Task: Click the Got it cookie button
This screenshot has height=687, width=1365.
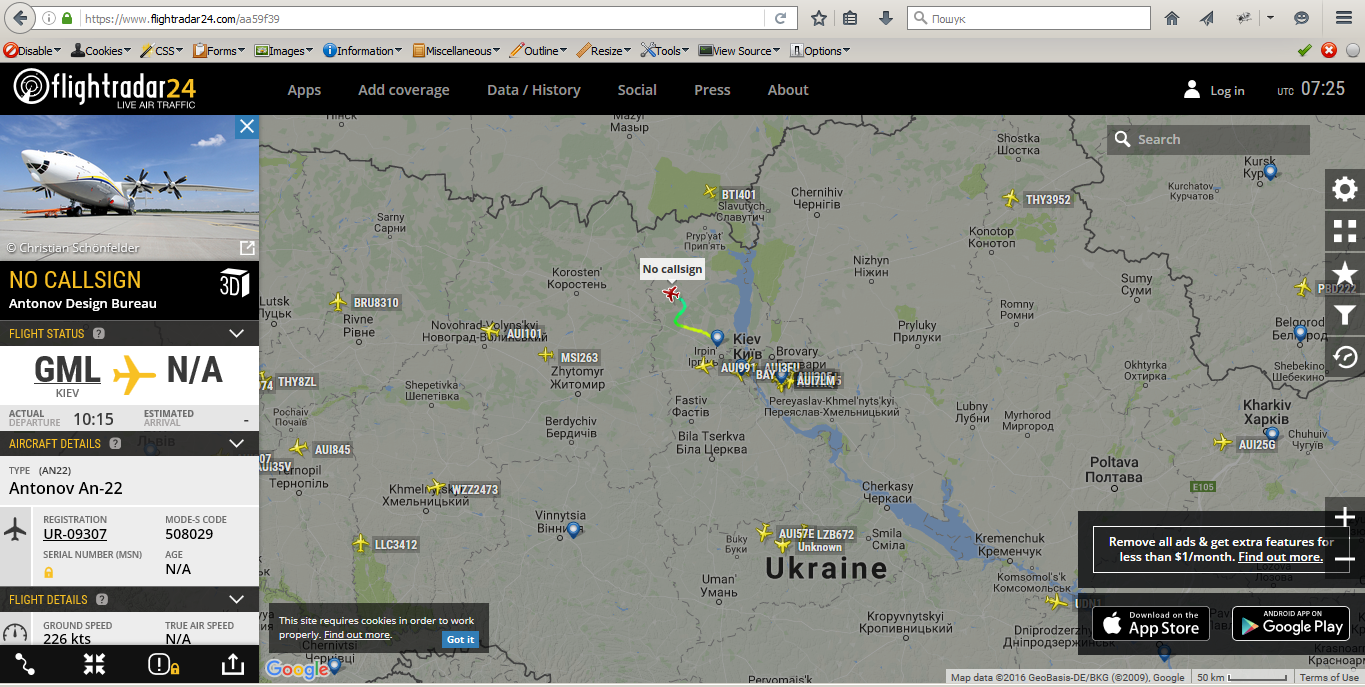Action: (x=460, y=639)
